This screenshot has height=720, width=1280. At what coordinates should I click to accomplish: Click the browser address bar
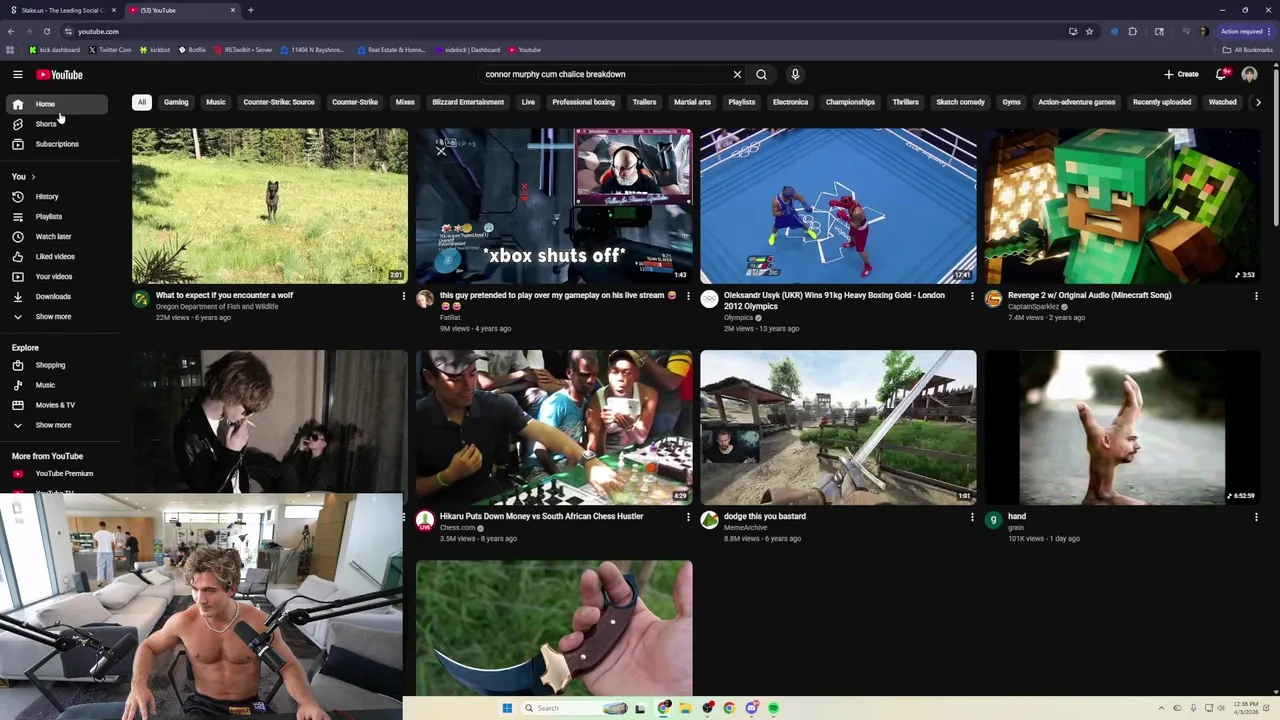560,31
